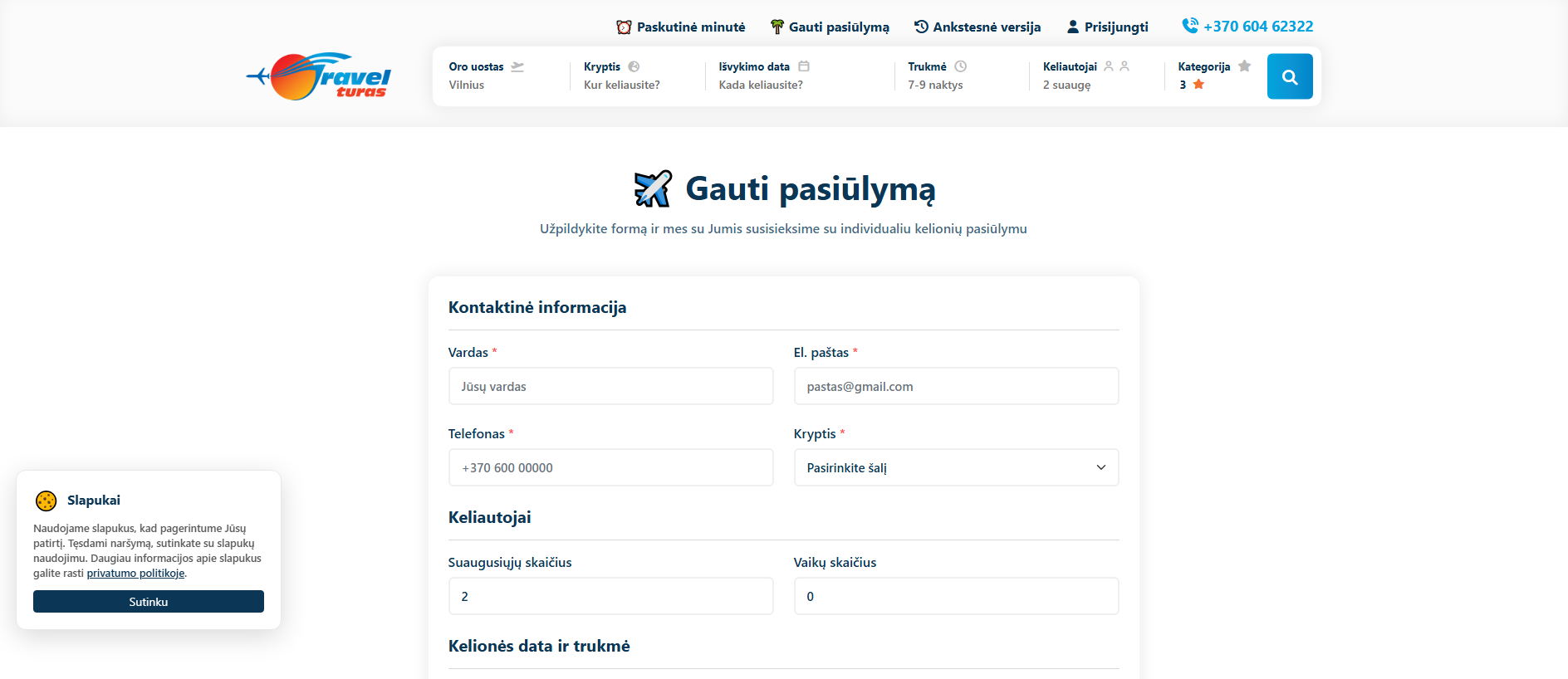Click the 'Kelionės data ir trukmė' heading
This screenshot has width=1568, height=679.
click(539, 646)
